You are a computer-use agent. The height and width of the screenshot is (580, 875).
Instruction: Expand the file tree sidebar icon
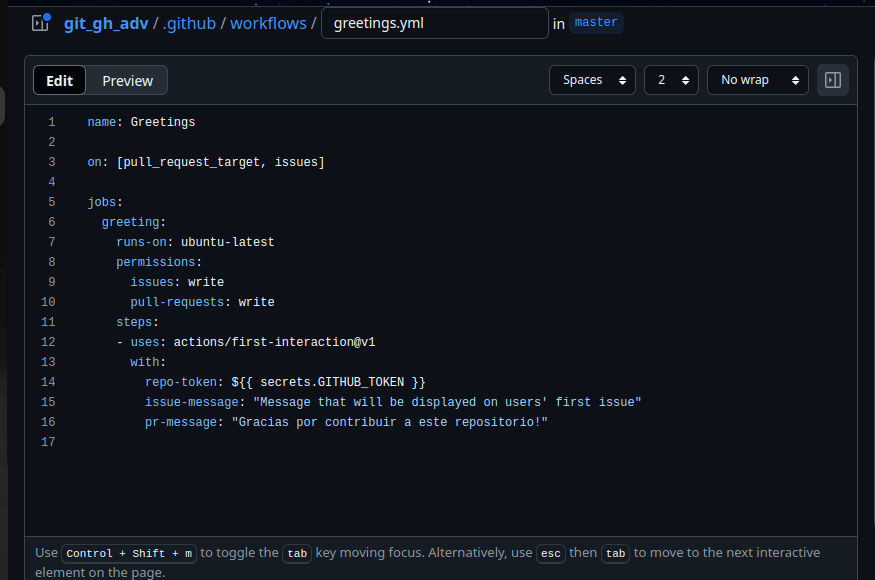41,23
